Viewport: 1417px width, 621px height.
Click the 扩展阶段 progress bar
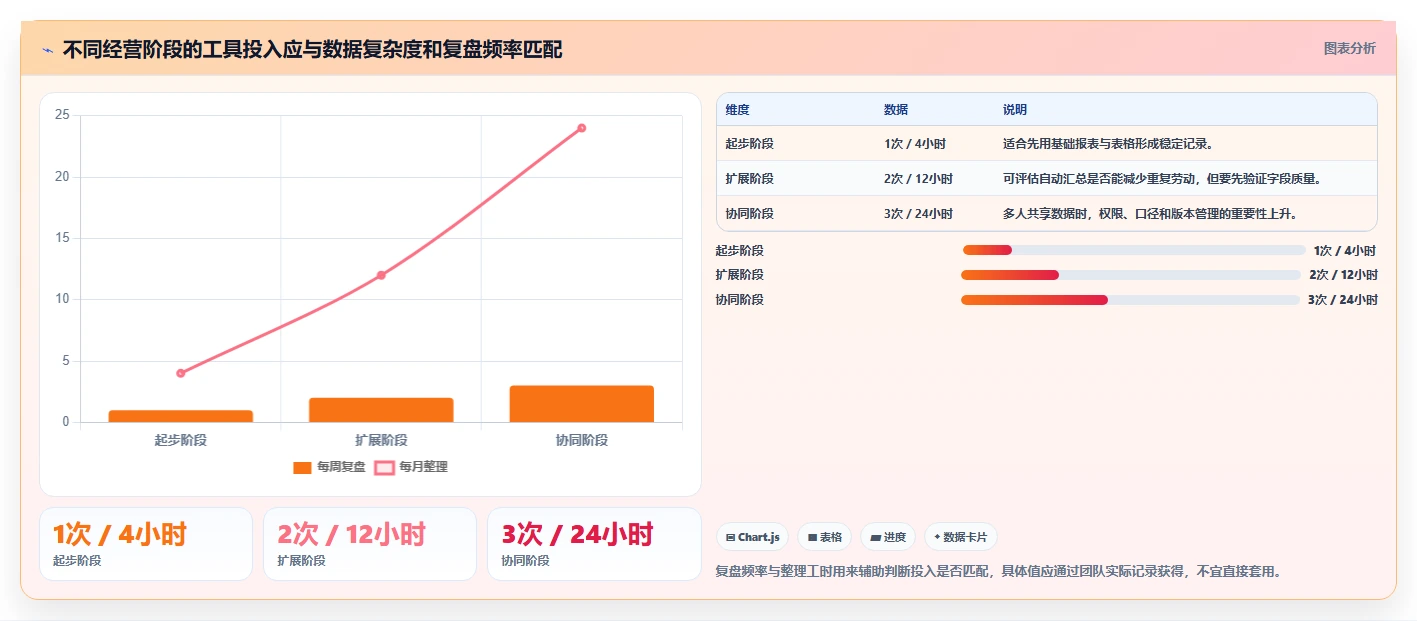(1131, 275)
